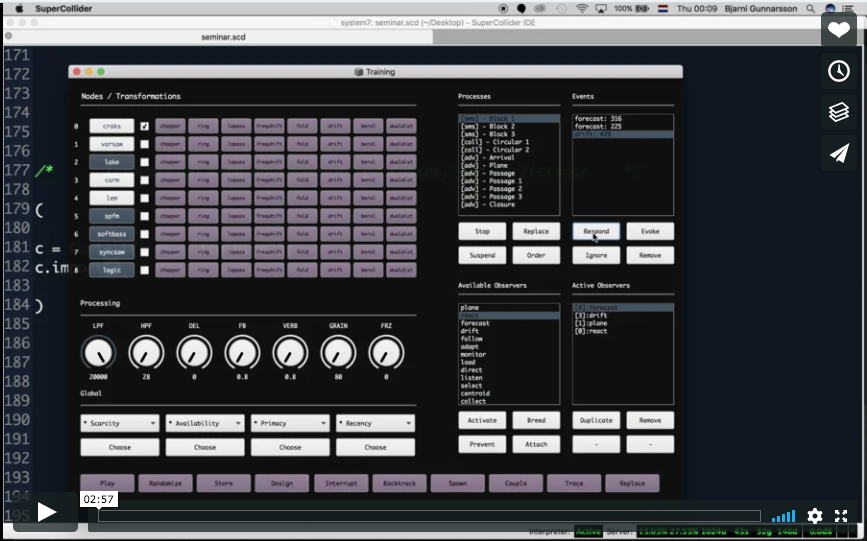
Task: Open the SuperCollider menu
Action: click(64, 8)
